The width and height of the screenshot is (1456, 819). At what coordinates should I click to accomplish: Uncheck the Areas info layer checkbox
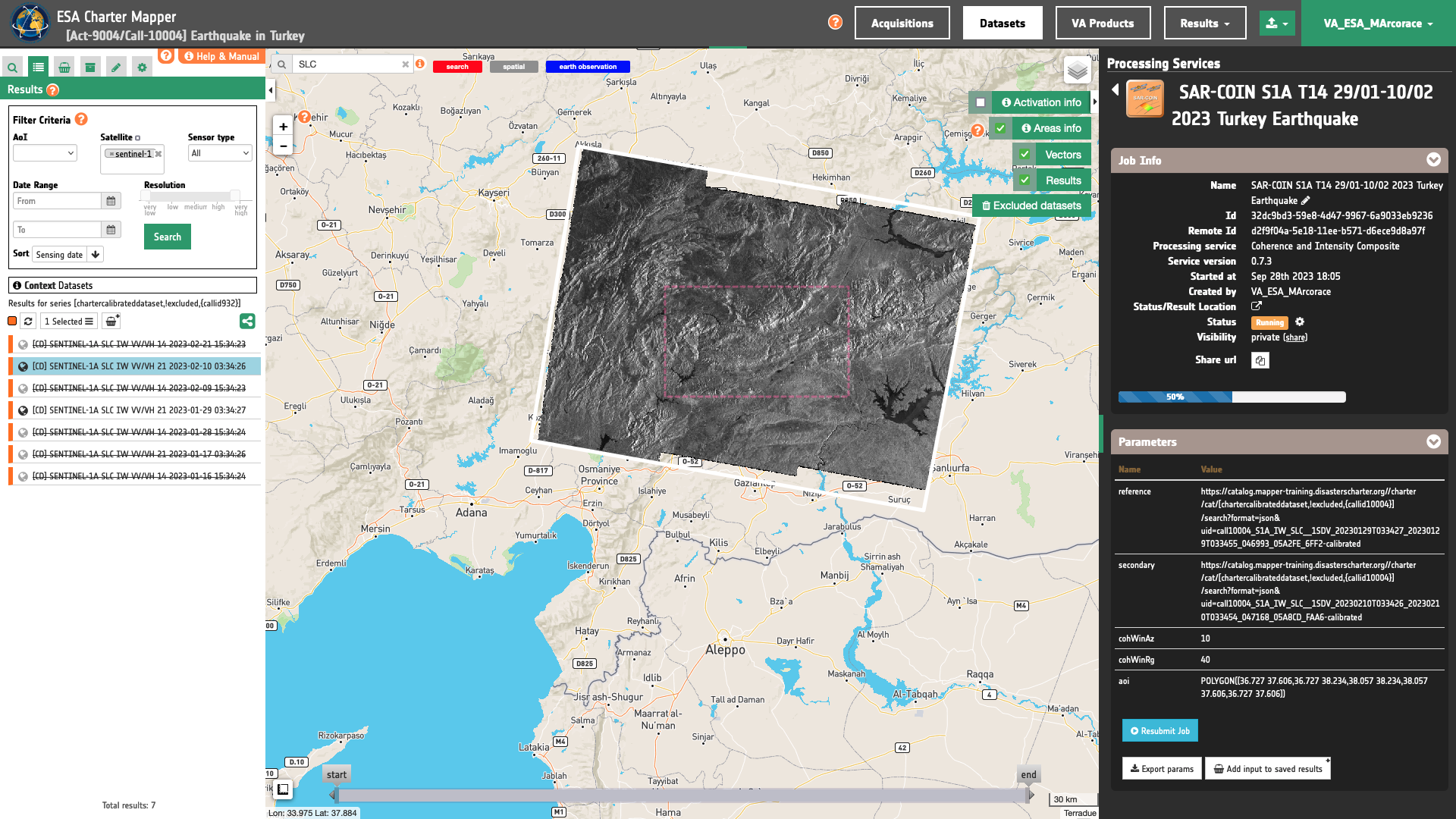(1000, 128)
